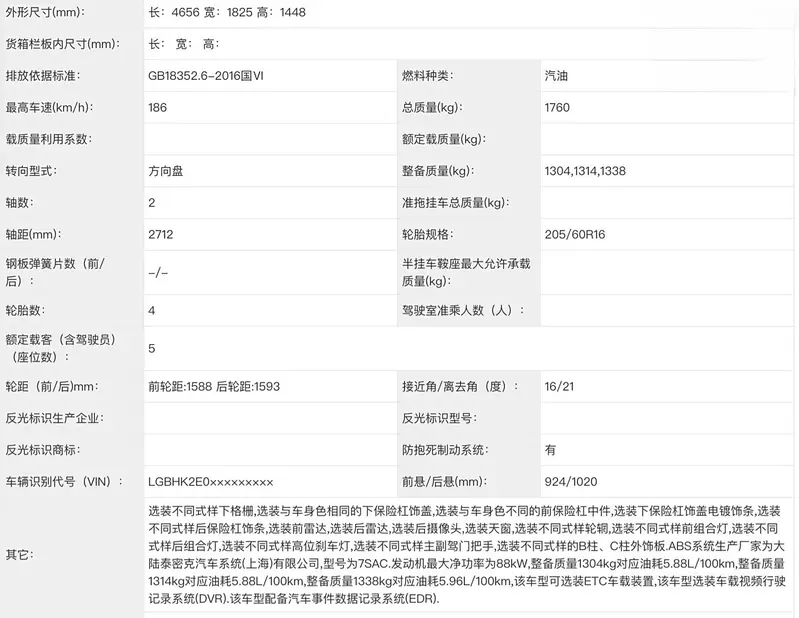Click the 防抱死制动系统 label
This screenshot has height=618, width=799.
[444, 450]
